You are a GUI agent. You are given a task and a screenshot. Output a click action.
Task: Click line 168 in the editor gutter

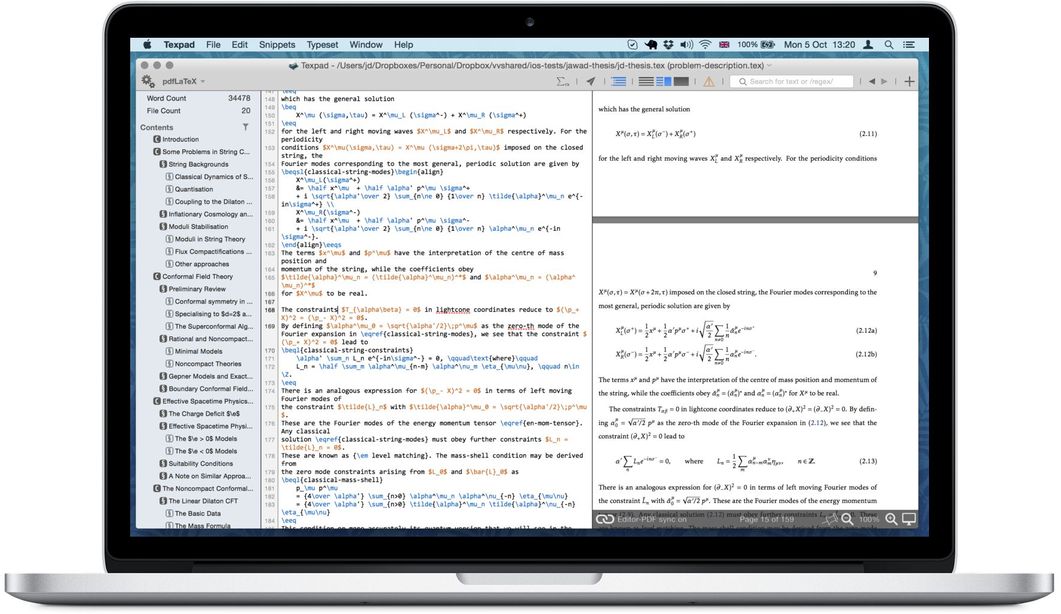tap(269, 310)
